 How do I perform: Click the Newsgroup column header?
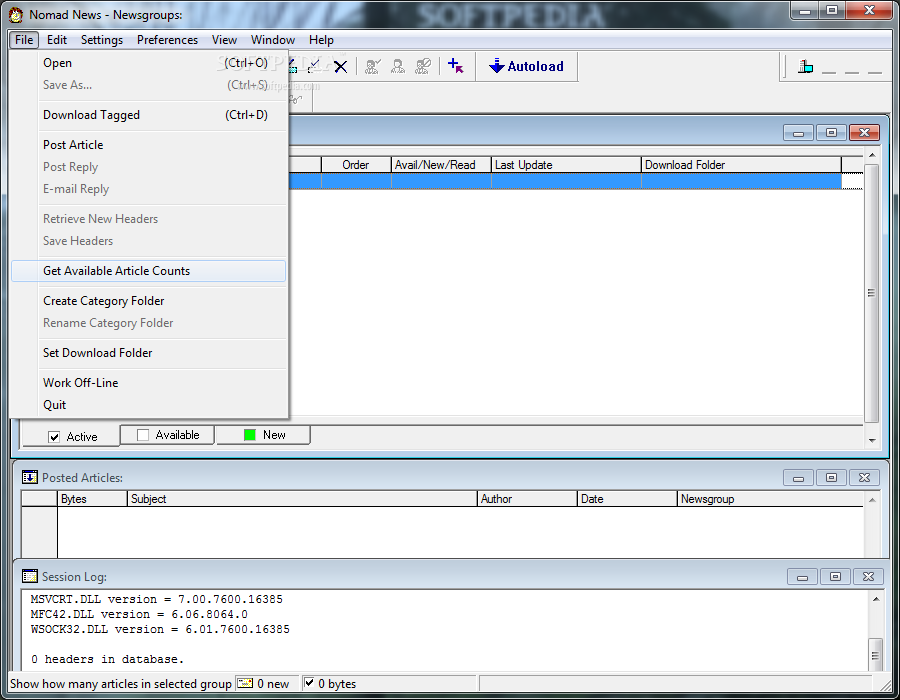(x=770, y=499)
